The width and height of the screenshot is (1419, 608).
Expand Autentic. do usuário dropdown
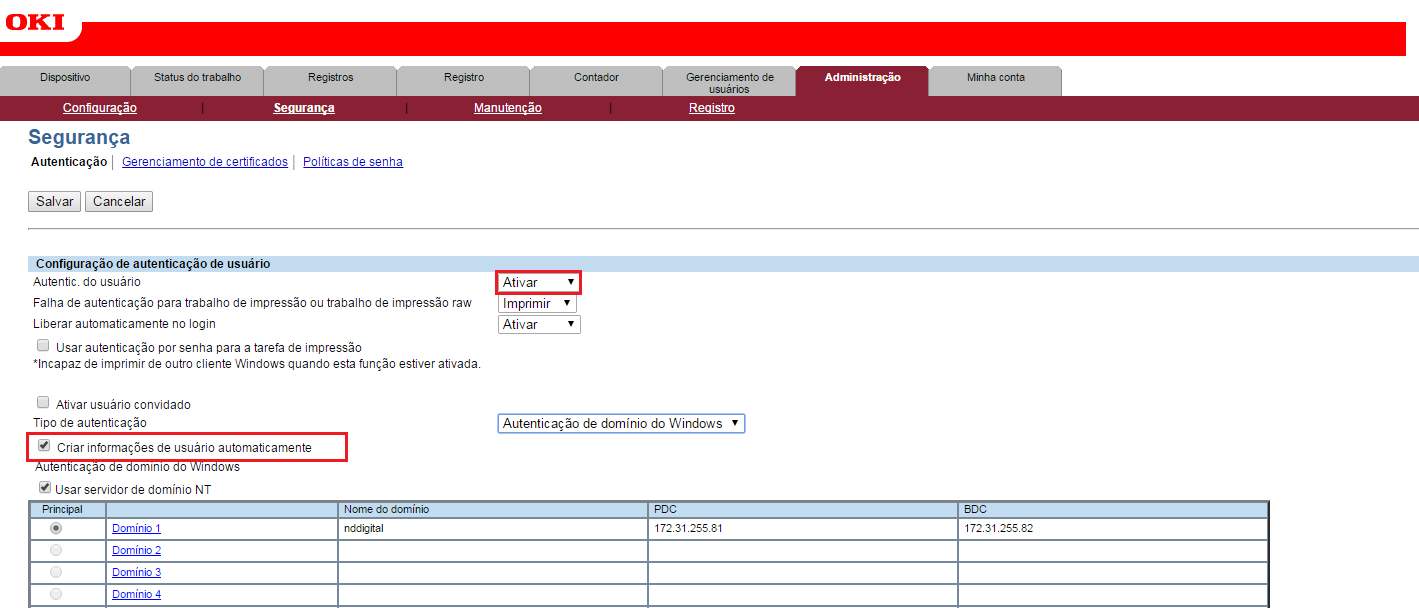[539, 283]
